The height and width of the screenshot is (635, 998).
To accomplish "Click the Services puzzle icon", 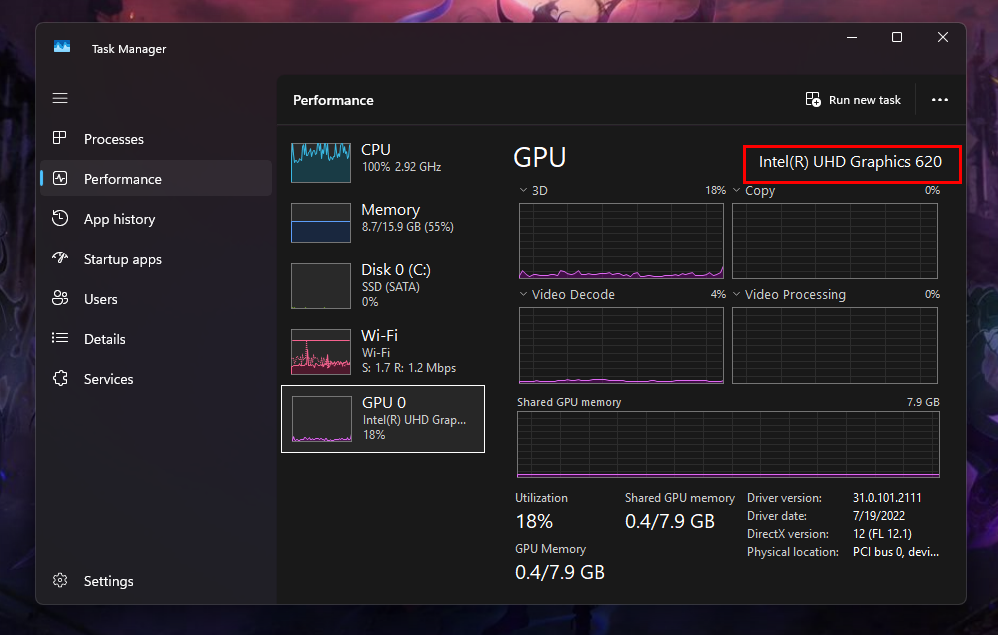I will click(60, 379).
